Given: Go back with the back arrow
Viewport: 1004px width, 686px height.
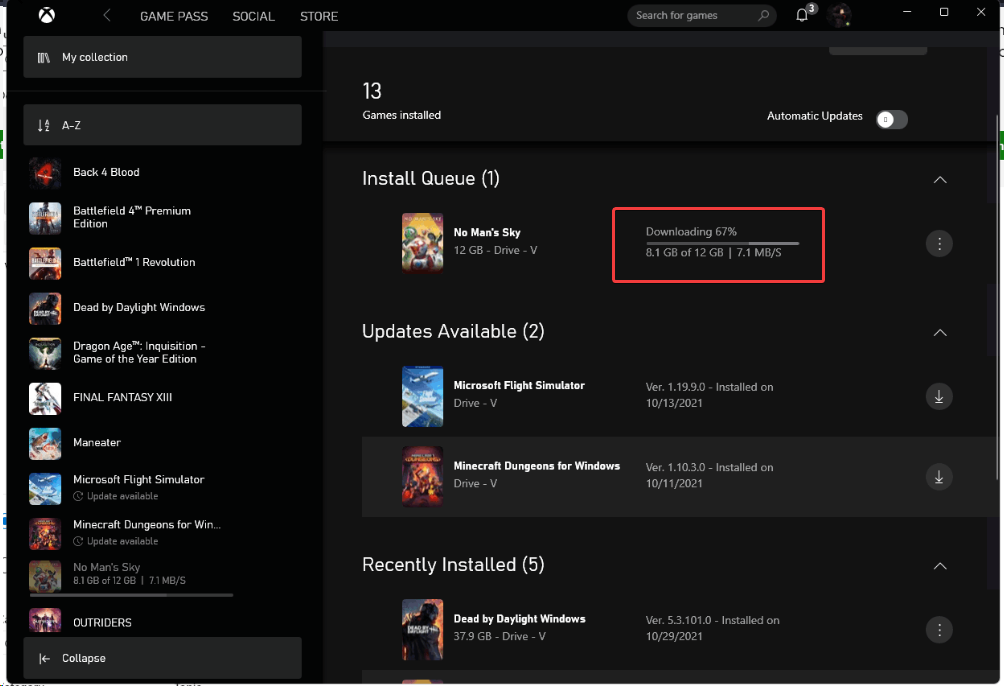Looking at the screenshot, I should [x=107, y=15].
